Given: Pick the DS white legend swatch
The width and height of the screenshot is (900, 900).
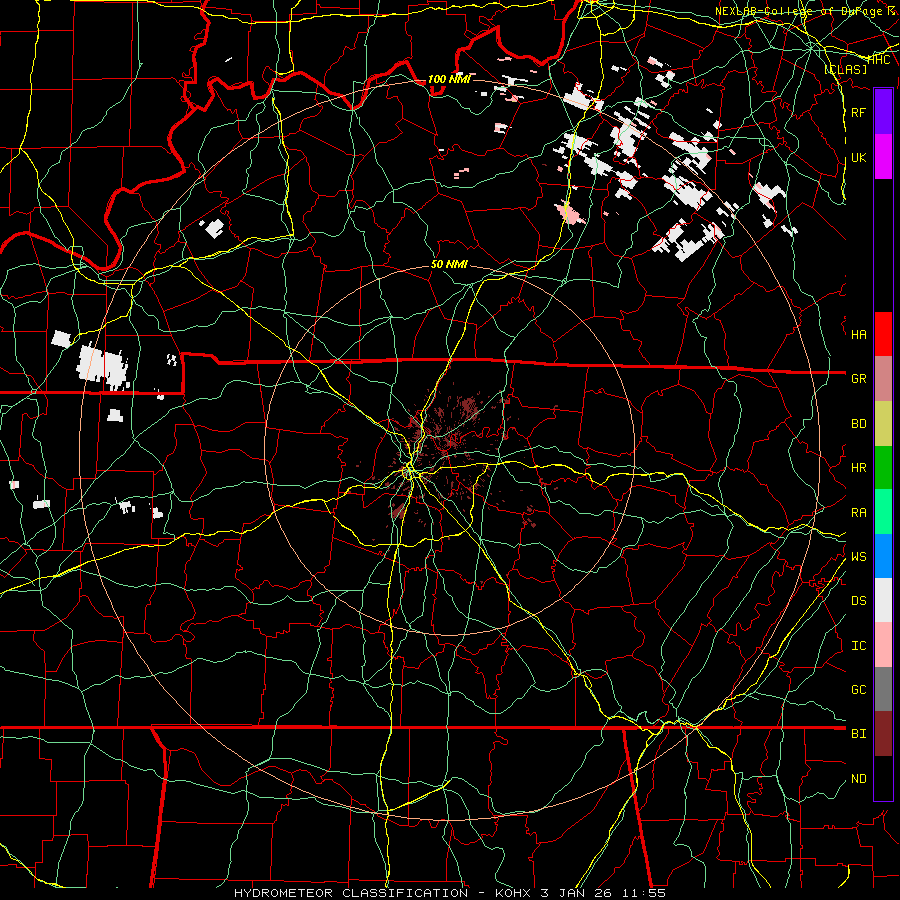Looking at the screenshot, I should coord(883,600).
